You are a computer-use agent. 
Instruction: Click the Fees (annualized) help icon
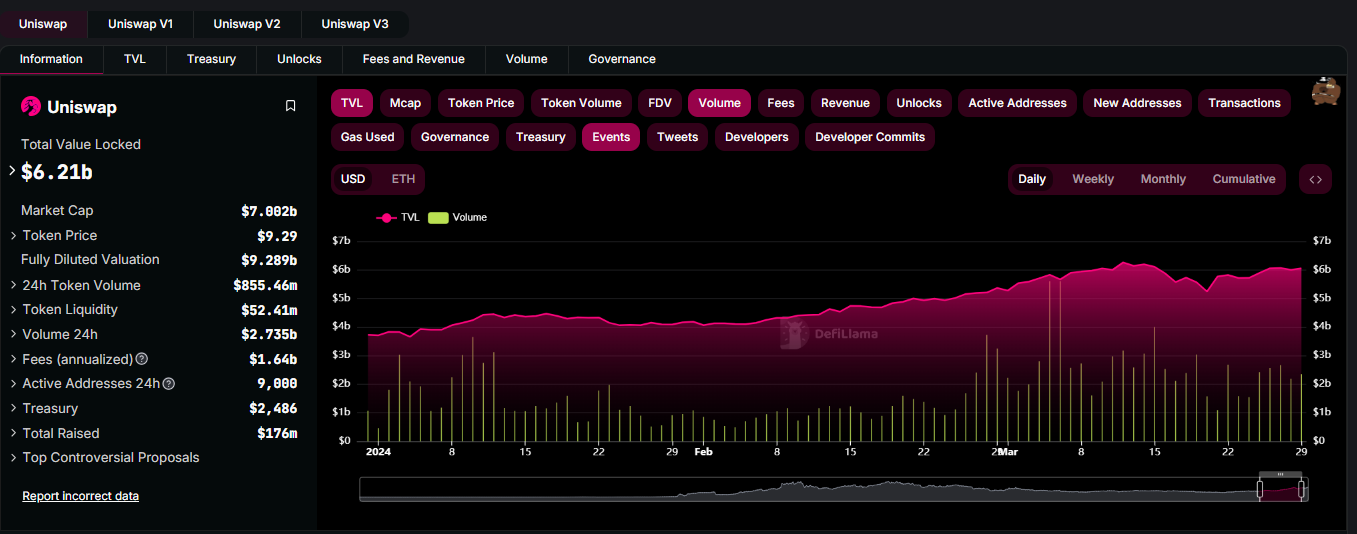coord(142,359)
